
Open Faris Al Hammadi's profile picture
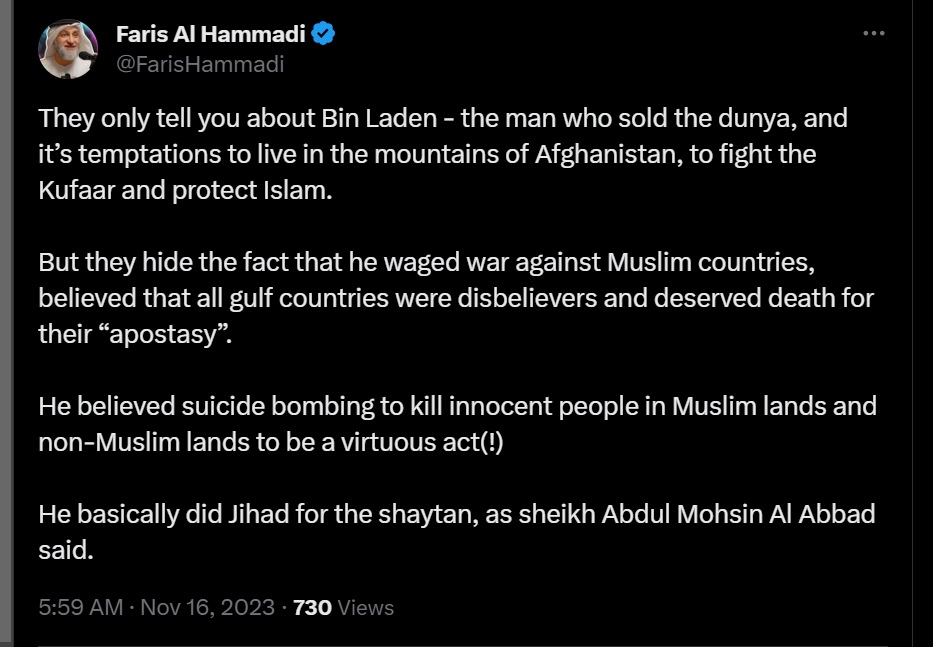(x=68, y=49)
